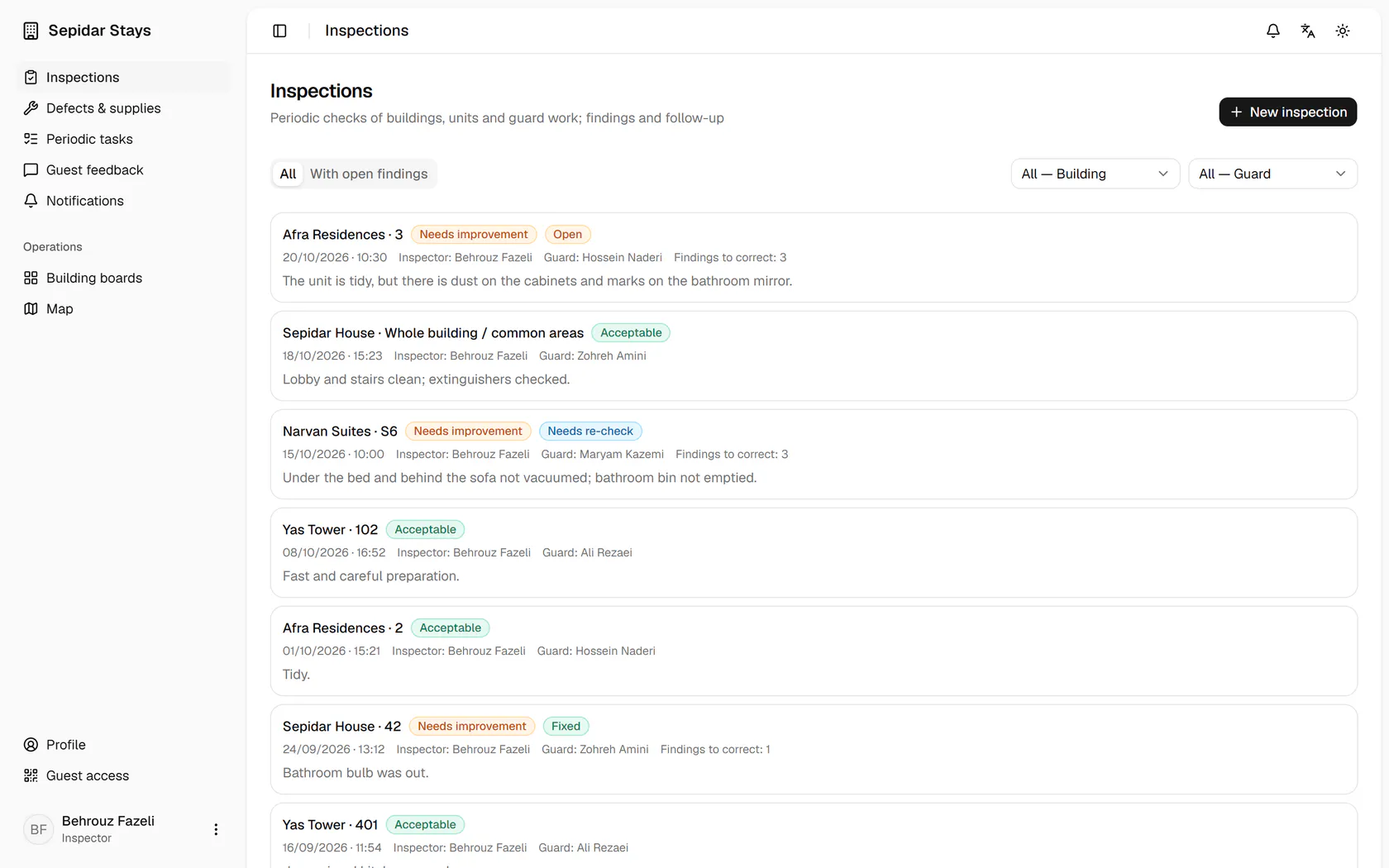This screenshot has width=1389, height=868.
Task: Click the language translate icon
Action: coord(1308,31)
